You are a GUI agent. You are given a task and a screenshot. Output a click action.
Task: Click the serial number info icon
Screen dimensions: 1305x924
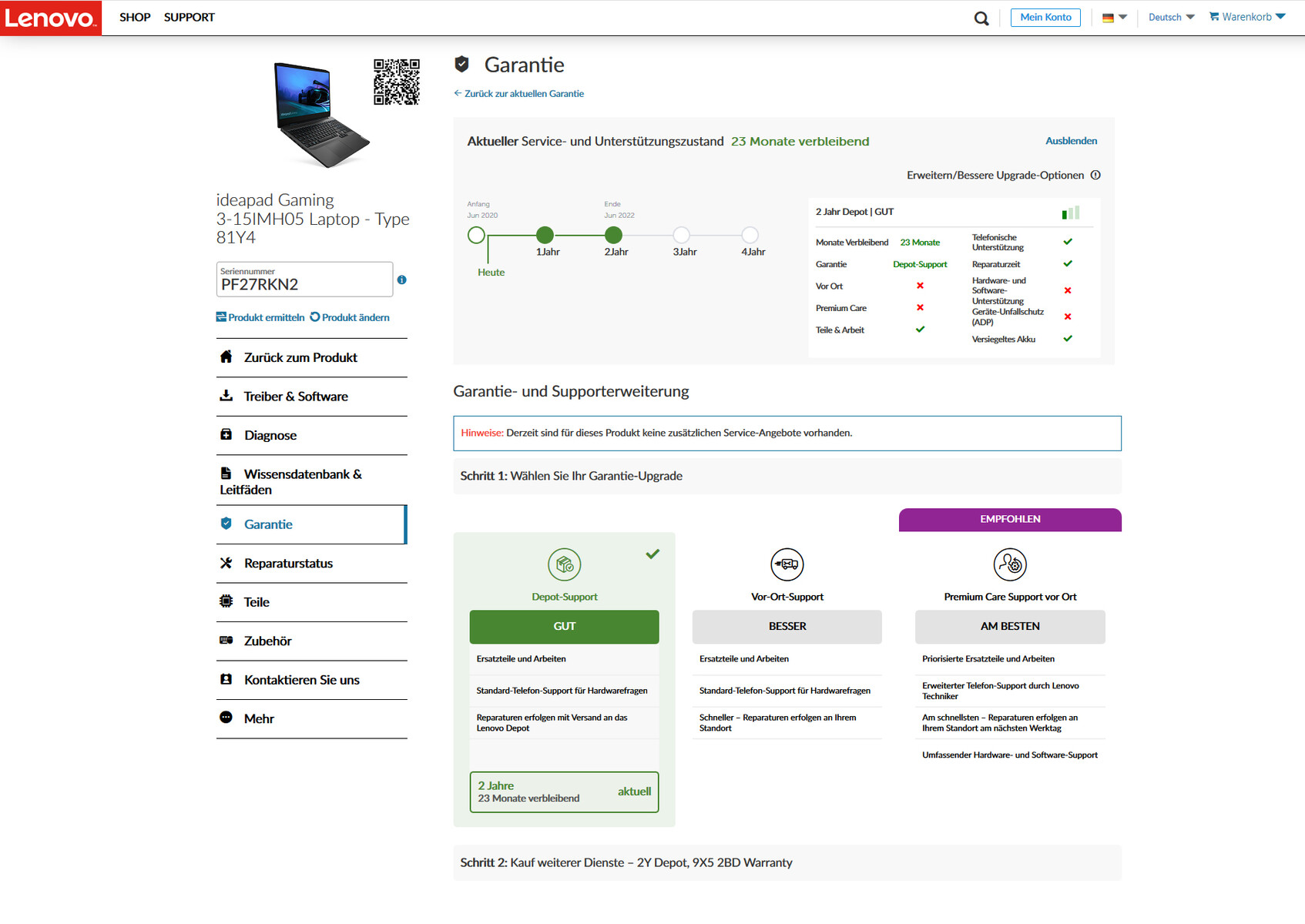tap(401, 280)
